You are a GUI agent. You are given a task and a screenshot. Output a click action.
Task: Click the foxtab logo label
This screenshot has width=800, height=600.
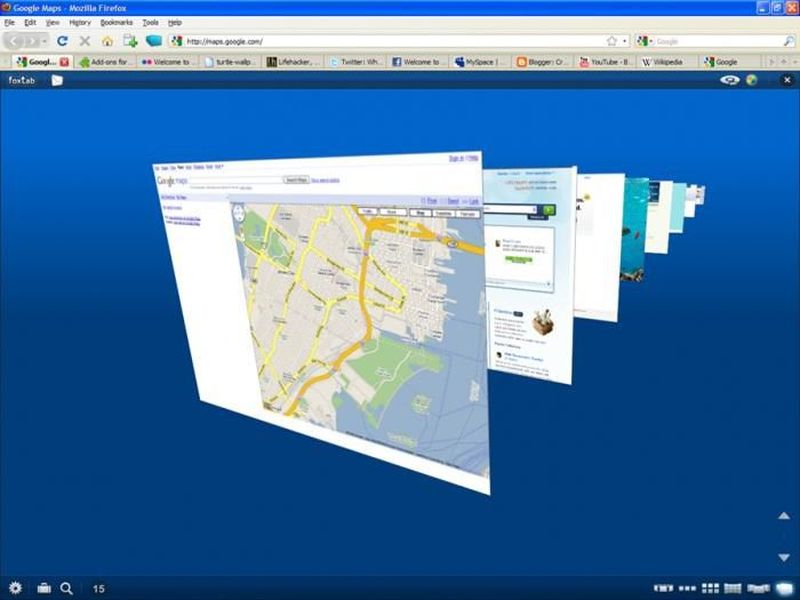pyautogui.click(x=22, y=80)
